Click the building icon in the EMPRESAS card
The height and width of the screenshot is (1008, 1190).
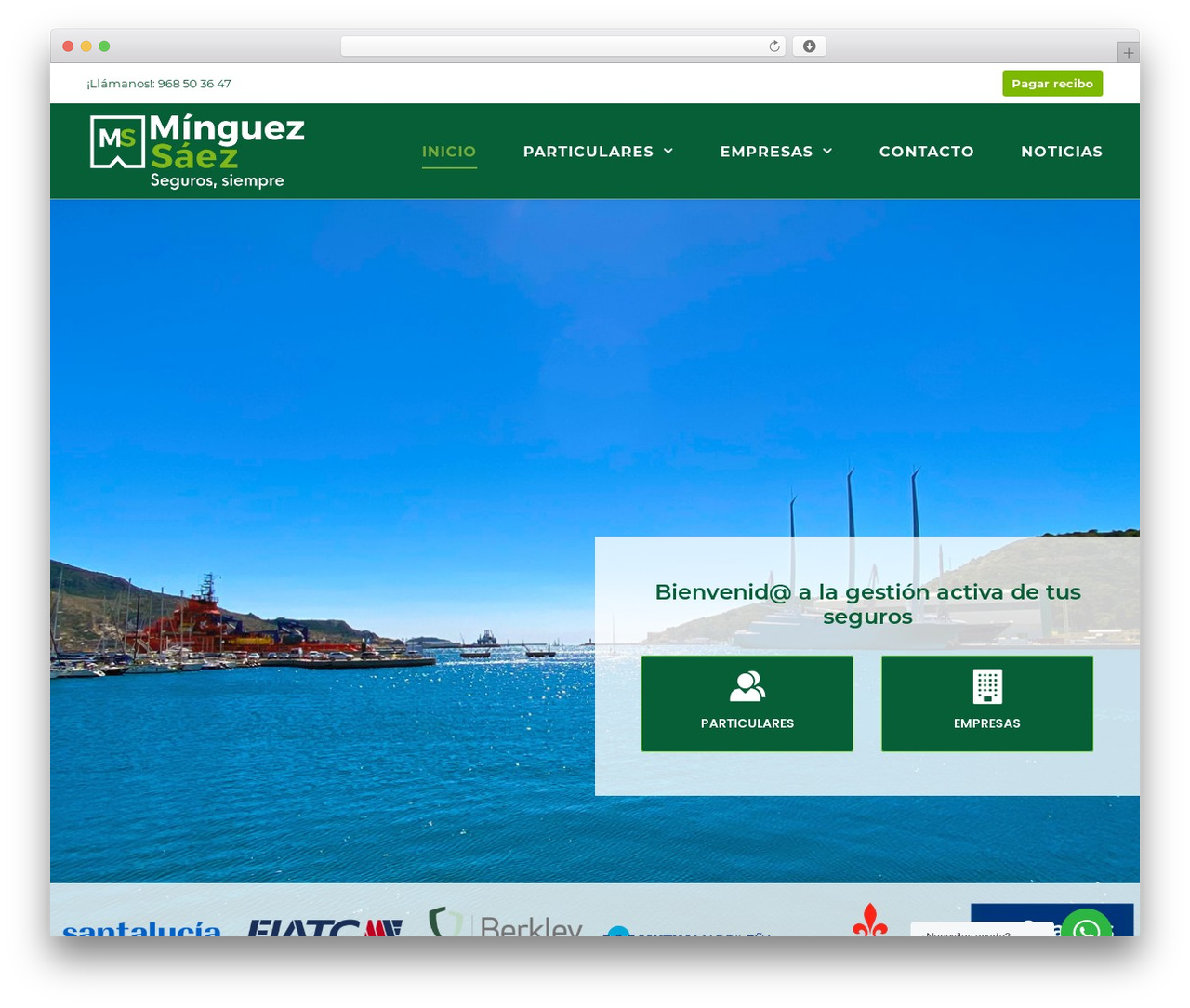pos(987,686)
